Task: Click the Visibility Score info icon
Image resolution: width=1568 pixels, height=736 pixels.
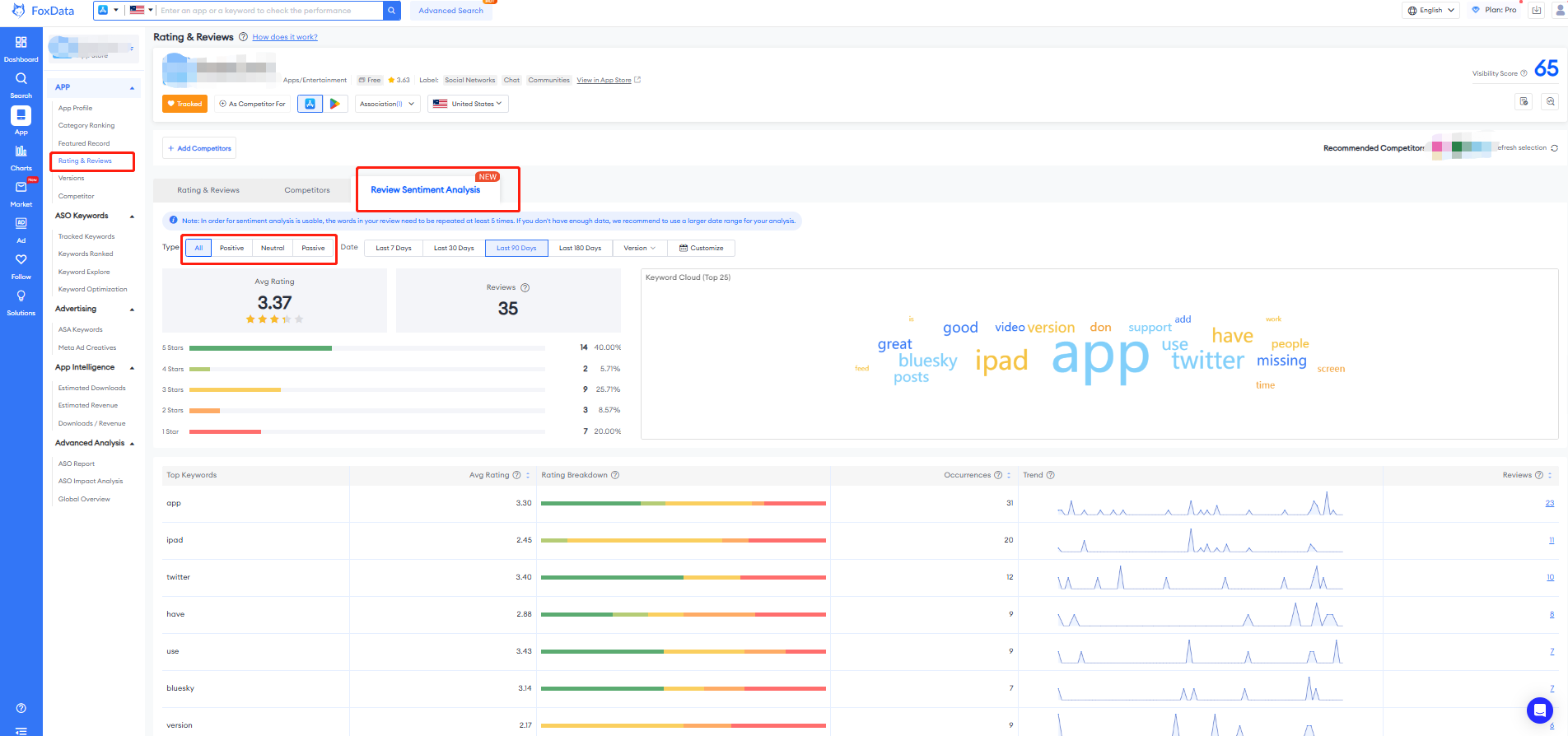Action: [1524, 73]
